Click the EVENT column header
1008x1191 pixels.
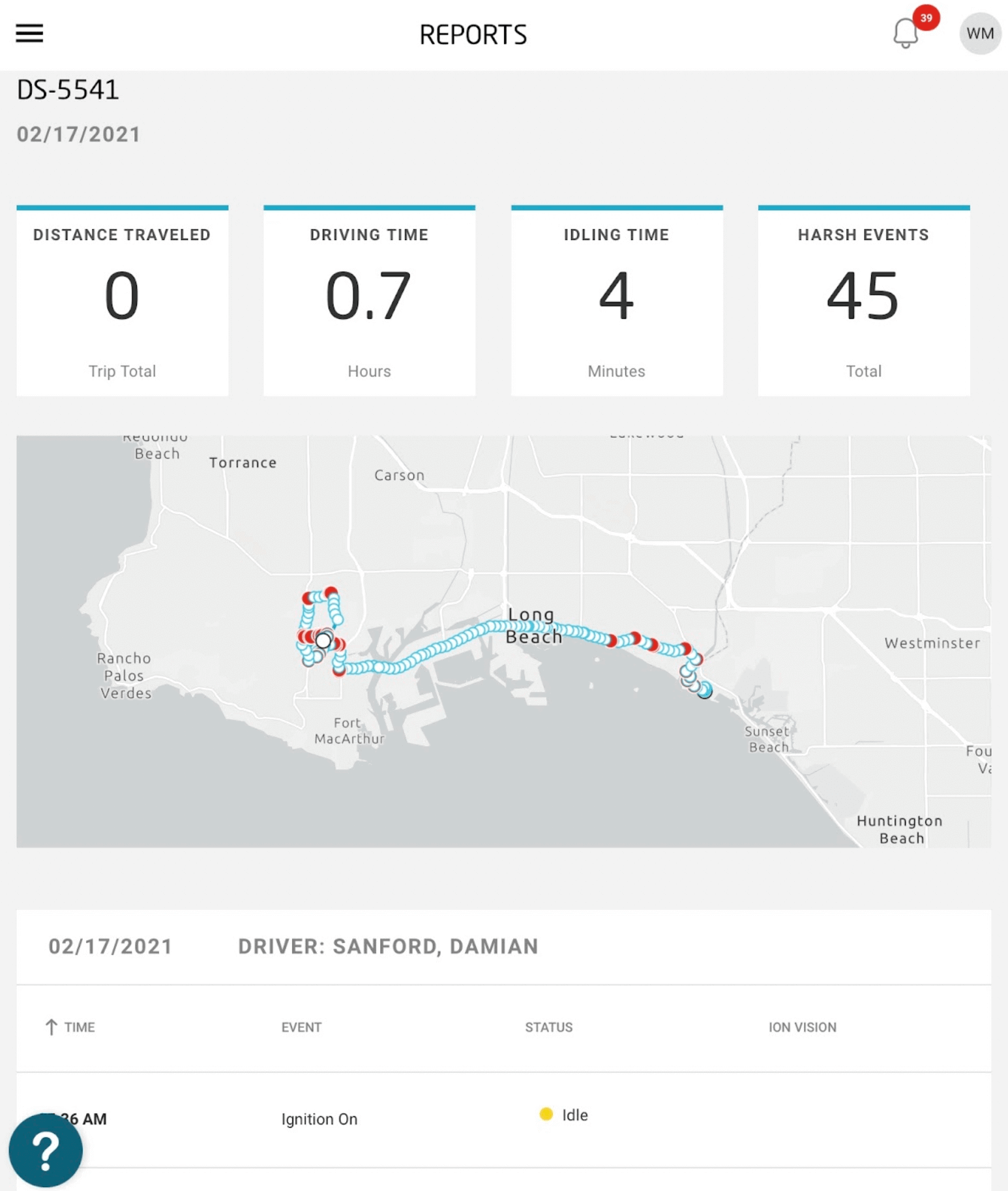[301, 1027]
